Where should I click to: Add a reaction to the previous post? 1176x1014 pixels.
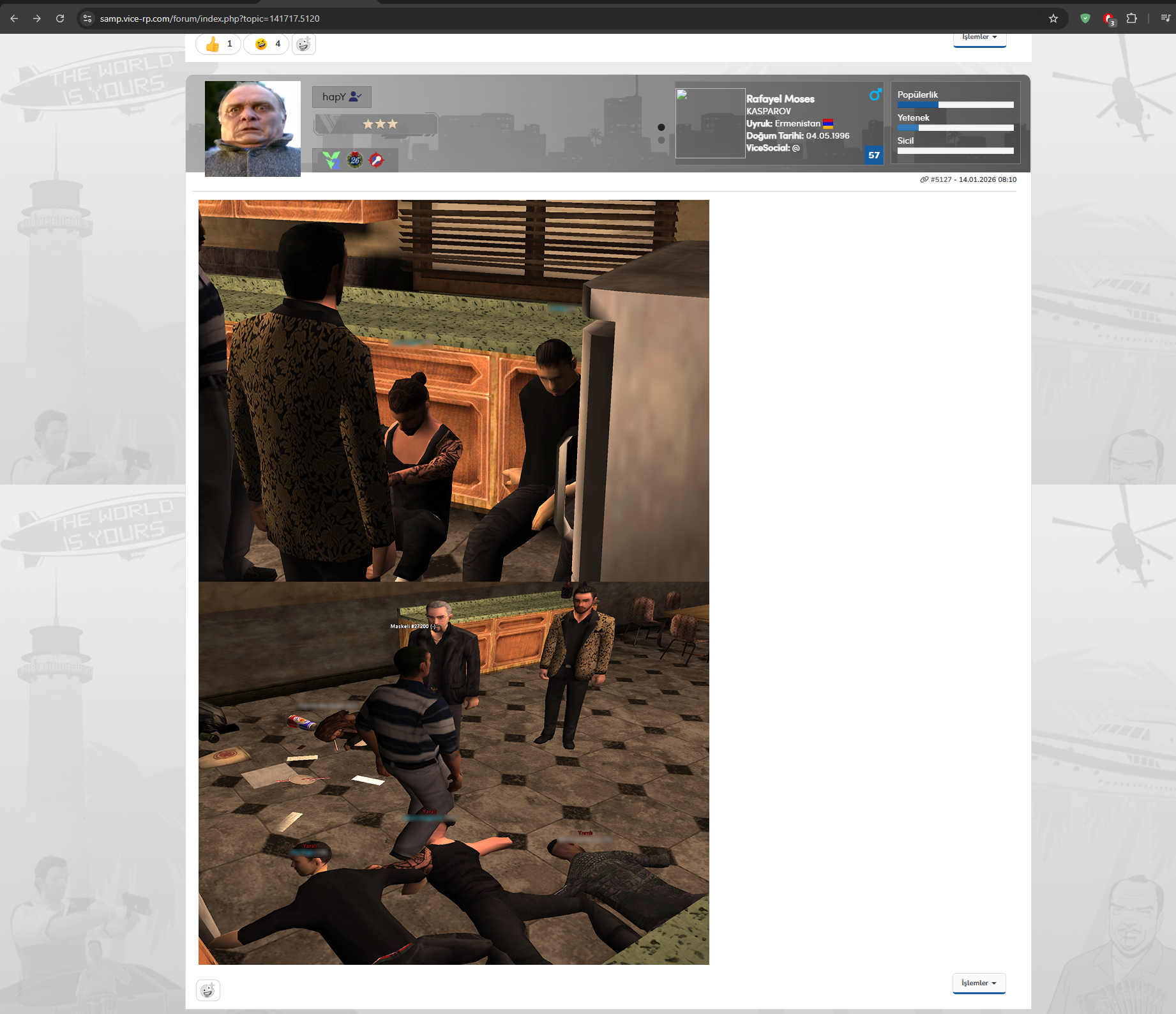pos(304,44)
